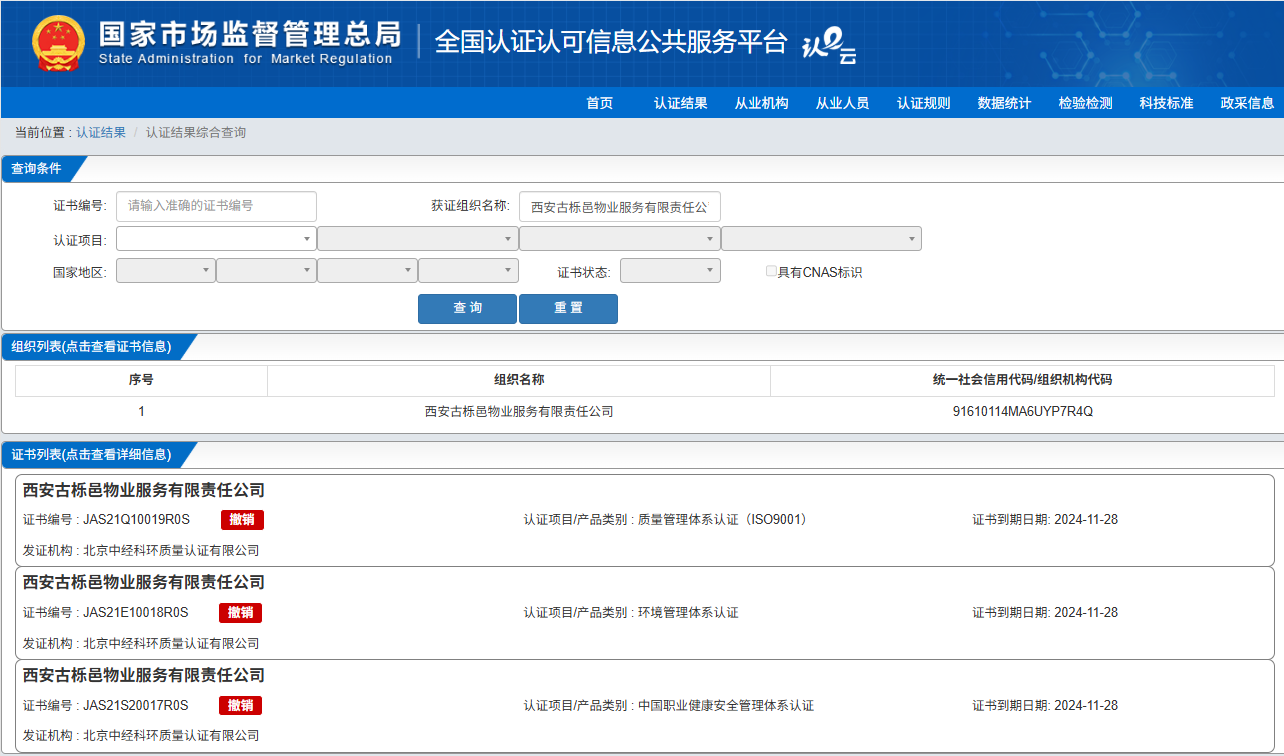The height and width of the screenshot is (756, 1284).
Task: Open the 认证项目 first dropdown
Action: pos(216,239)
